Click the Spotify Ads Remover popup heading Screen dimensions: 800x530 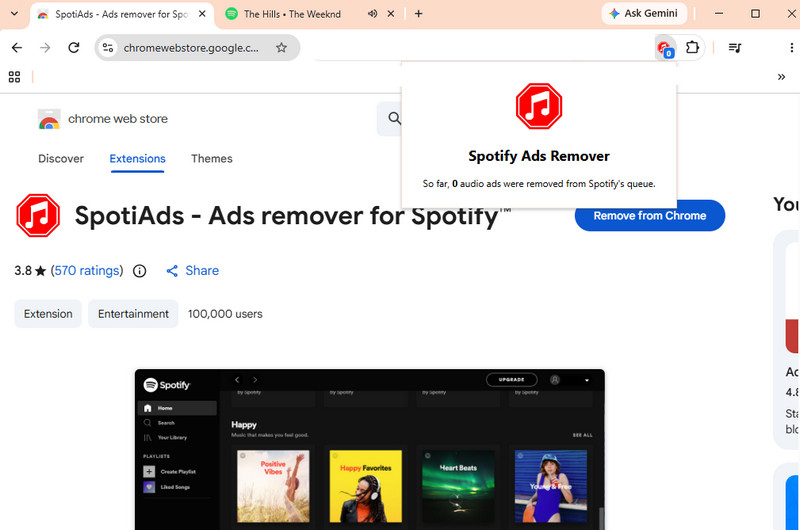(539, 156)
